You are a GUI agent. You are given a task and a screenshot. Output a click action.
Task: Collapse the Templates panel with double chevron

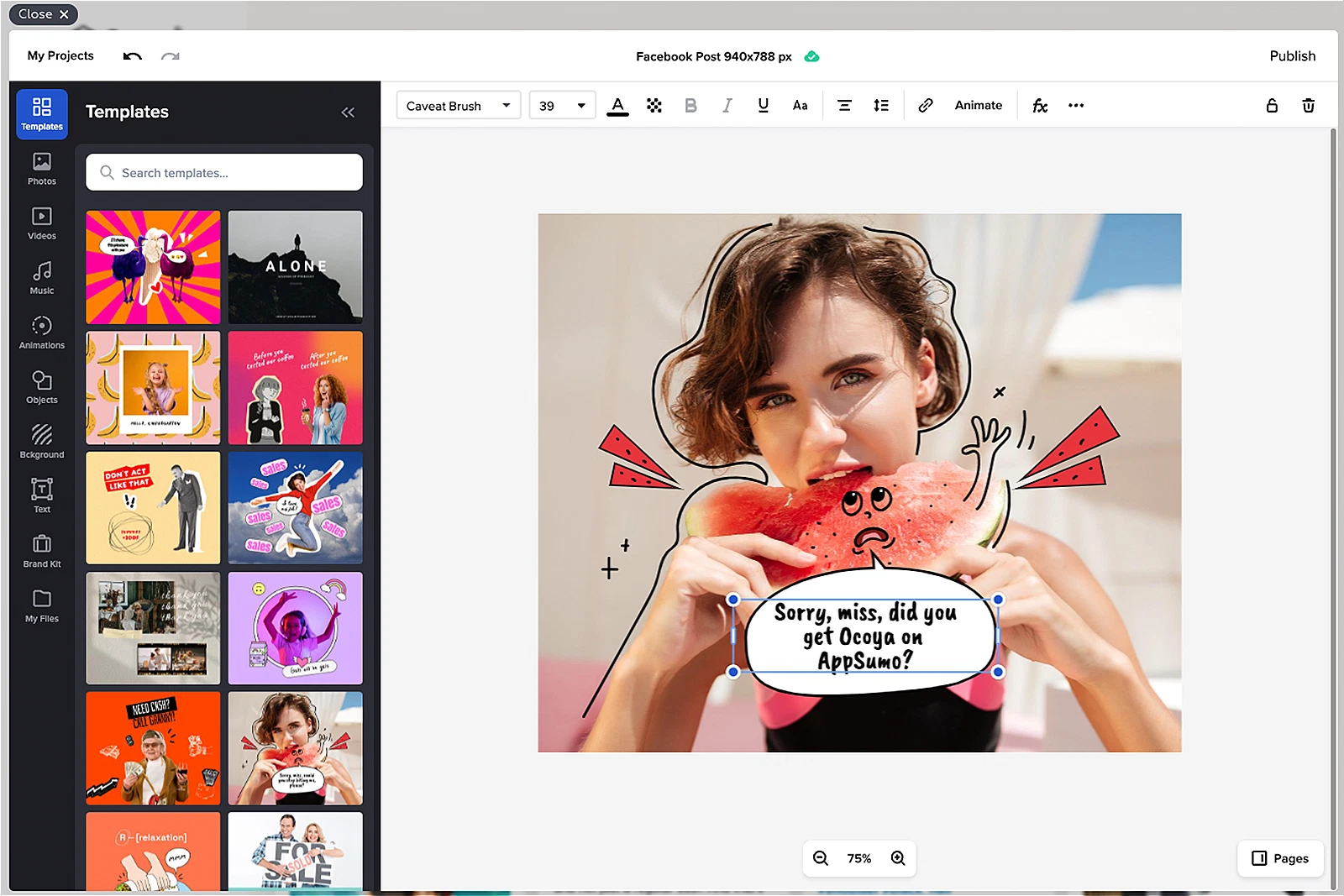coord(348,113)
